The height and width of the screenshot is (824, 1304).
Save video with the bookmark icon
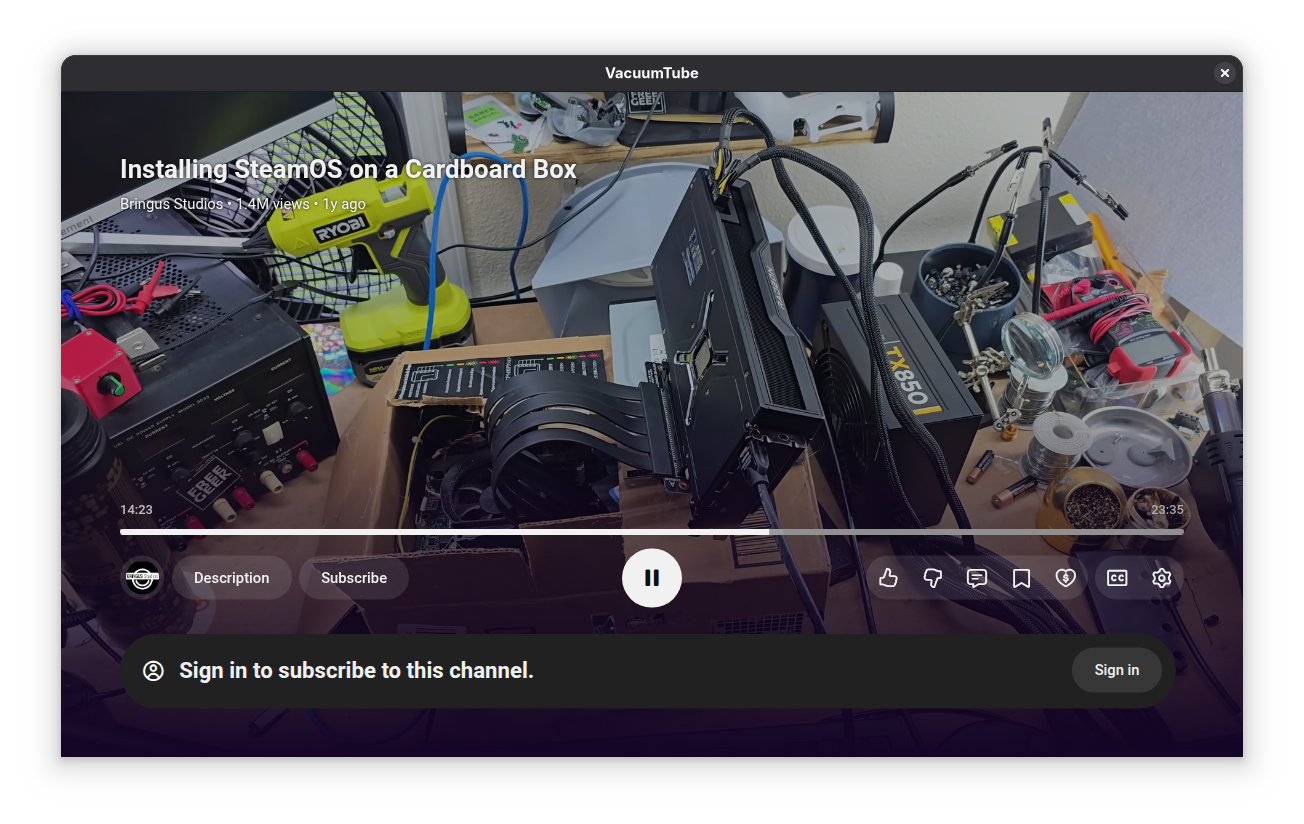(1021, 578)
